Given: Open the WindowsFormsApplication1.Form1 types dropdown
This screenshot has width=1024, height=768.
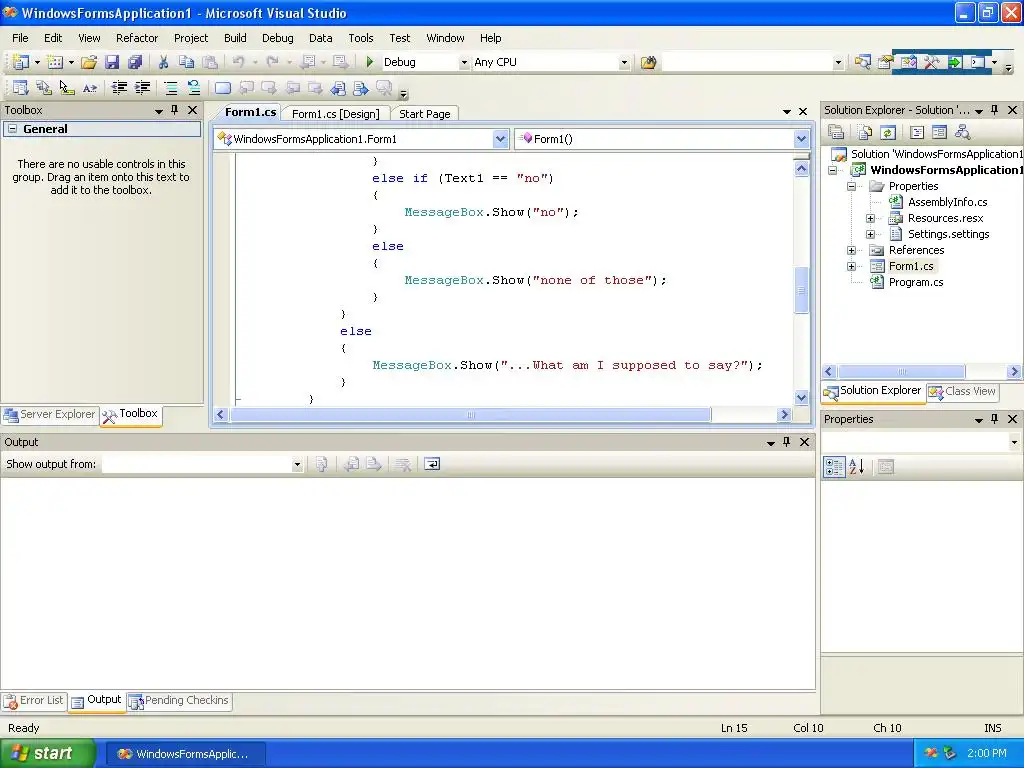Looking at the screenshot, I should (500, 139).
